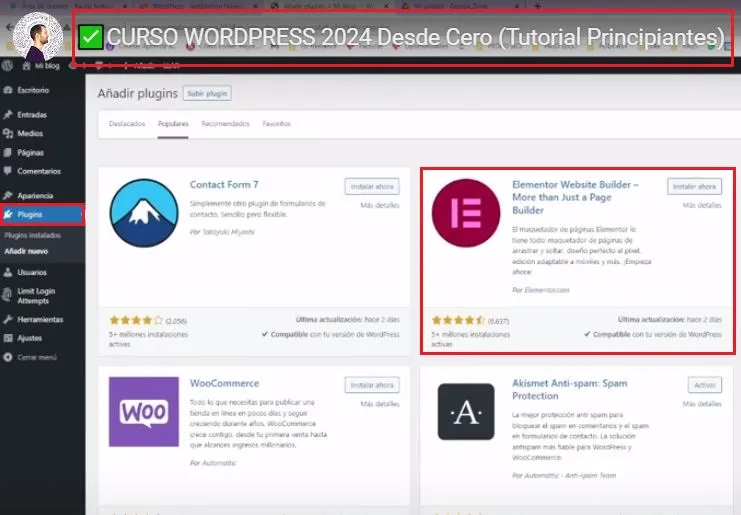Image resolution: width=741 pixels, height=515 pixels.
Task: Install WooCommerce with Instalar ahora
Action: [372, 385]
